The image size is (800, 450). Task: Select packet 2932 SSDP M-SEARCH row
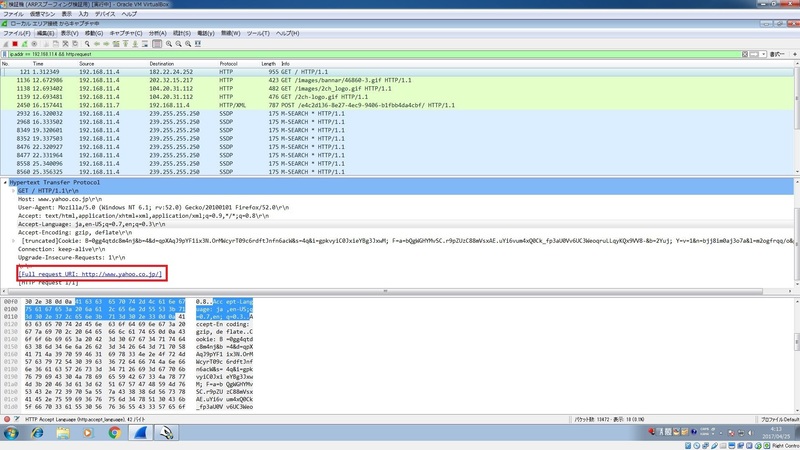click(397, 113)
